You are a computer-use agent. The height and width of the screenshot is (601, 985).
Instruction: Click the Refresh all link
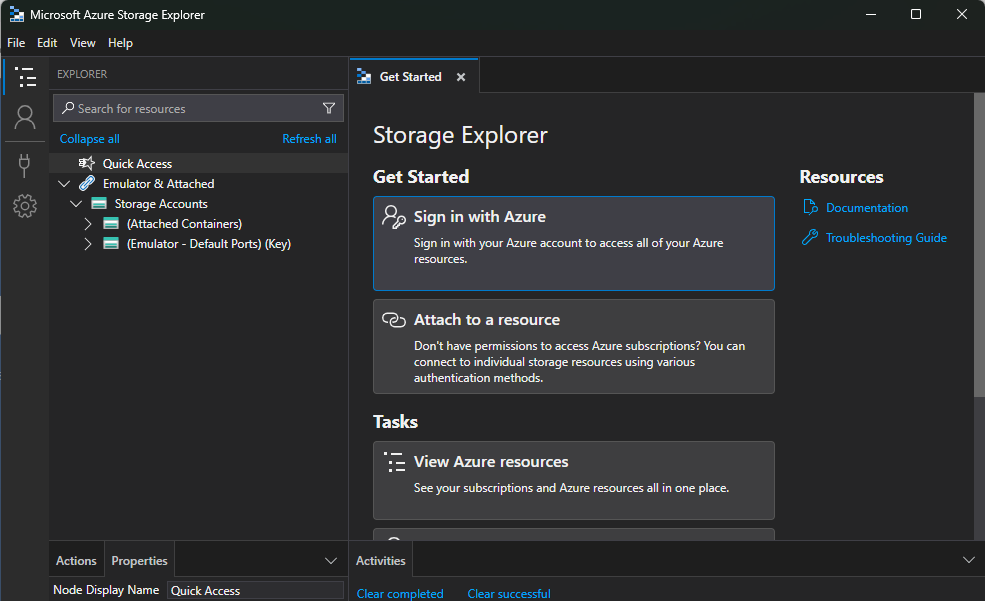pyautogui.click(x=309, y=139)
